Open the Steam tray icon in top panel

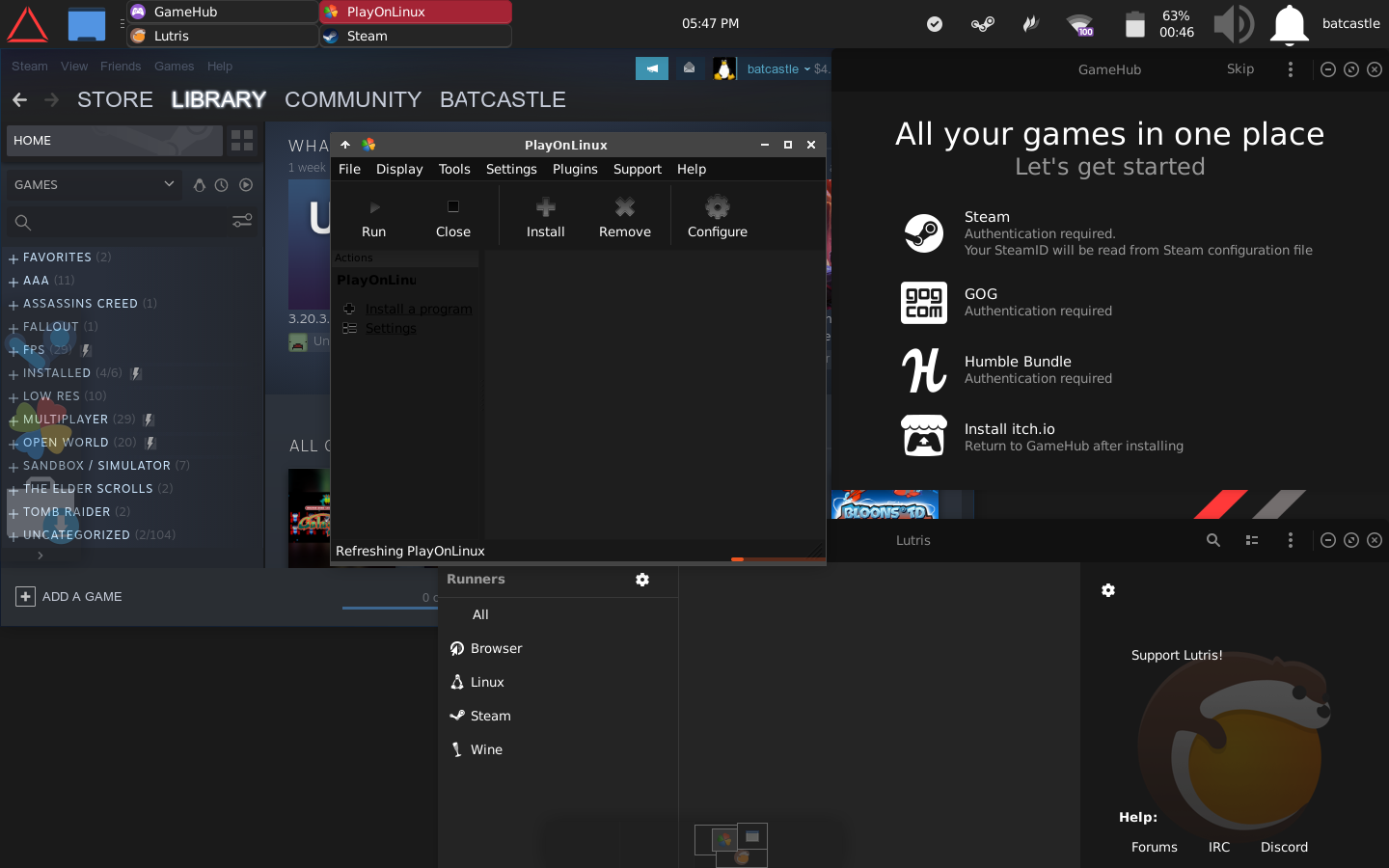pyautogui.click(x=983, y=24)
